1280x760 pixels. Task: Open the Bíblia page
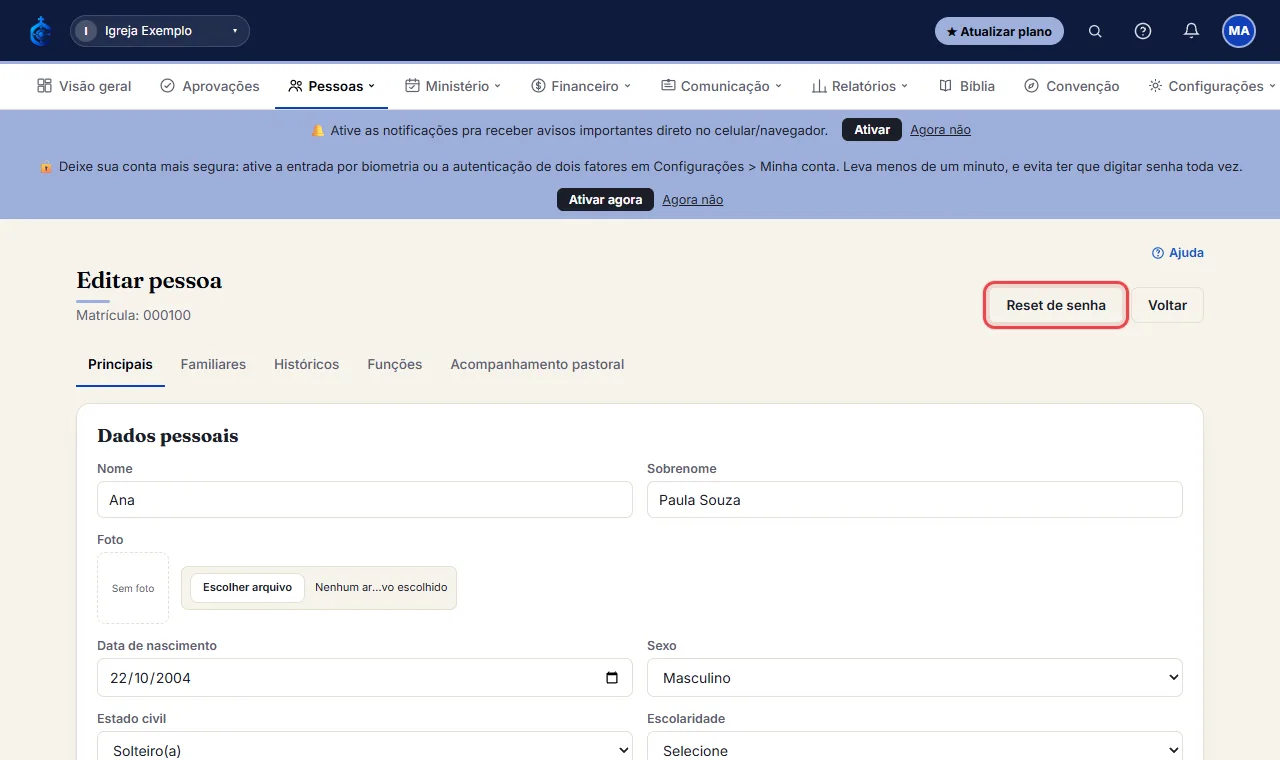967,86
